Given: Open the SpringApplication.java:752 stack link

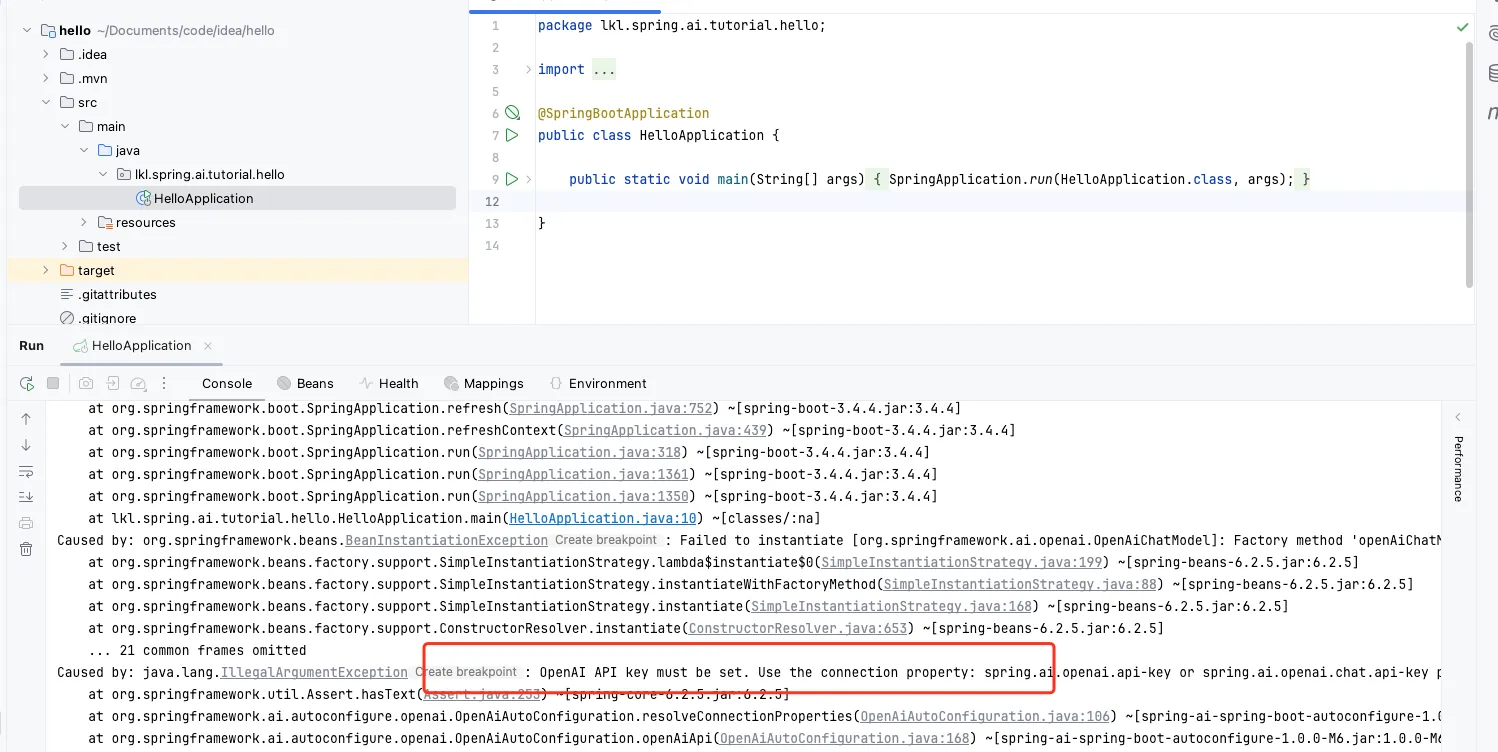Looking at the screenshot, I should 610,409.
